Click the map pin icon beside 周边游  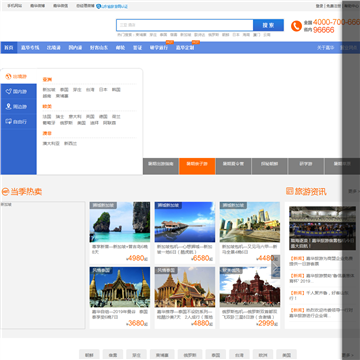pos(9,106)
